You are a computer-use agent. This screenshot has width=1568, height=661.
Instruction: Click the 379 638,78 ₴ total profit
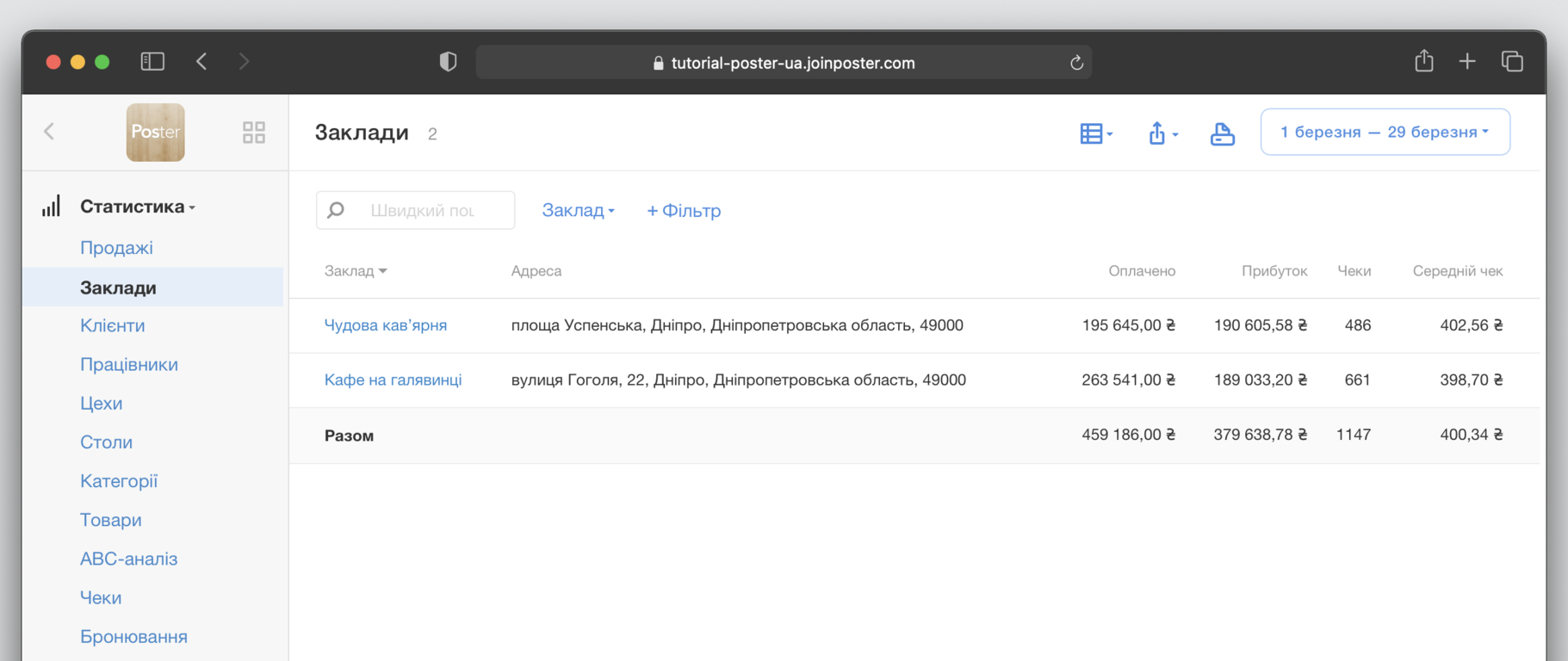[x=1261, y=435]
